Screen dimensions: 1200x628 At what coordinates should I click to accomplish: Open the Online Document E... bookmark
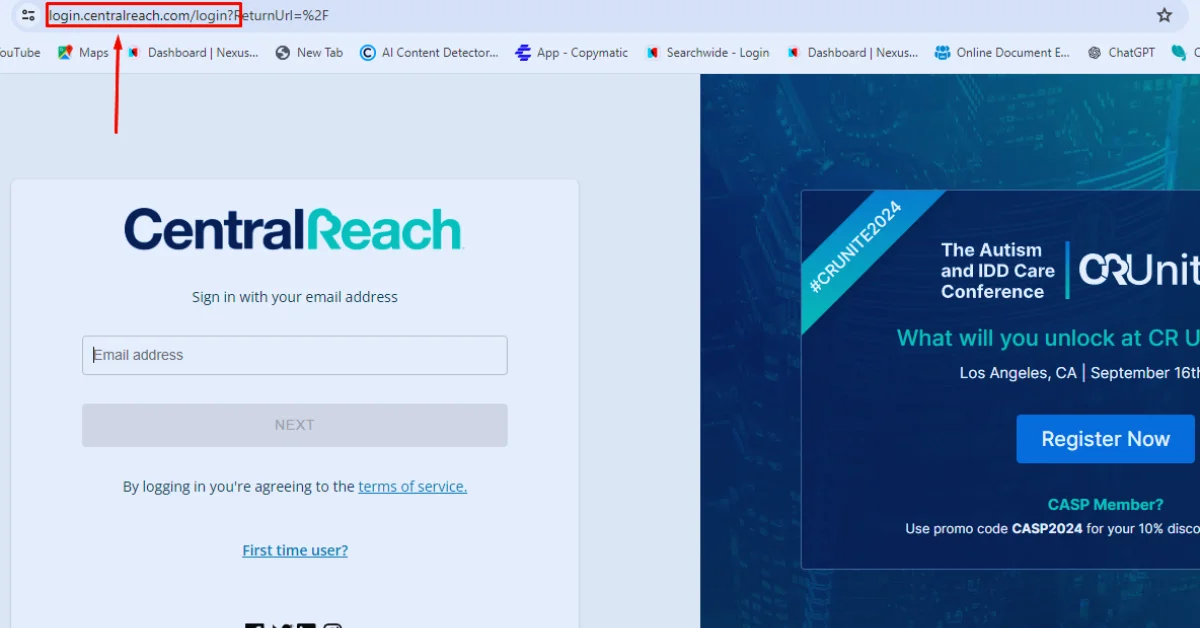[1002, 53]
